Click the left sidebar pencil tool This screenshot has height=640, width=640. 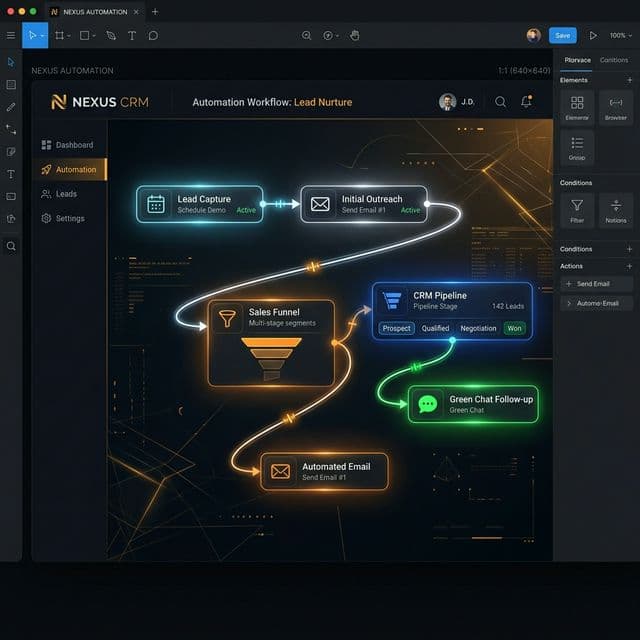click(x=11, y=107)
